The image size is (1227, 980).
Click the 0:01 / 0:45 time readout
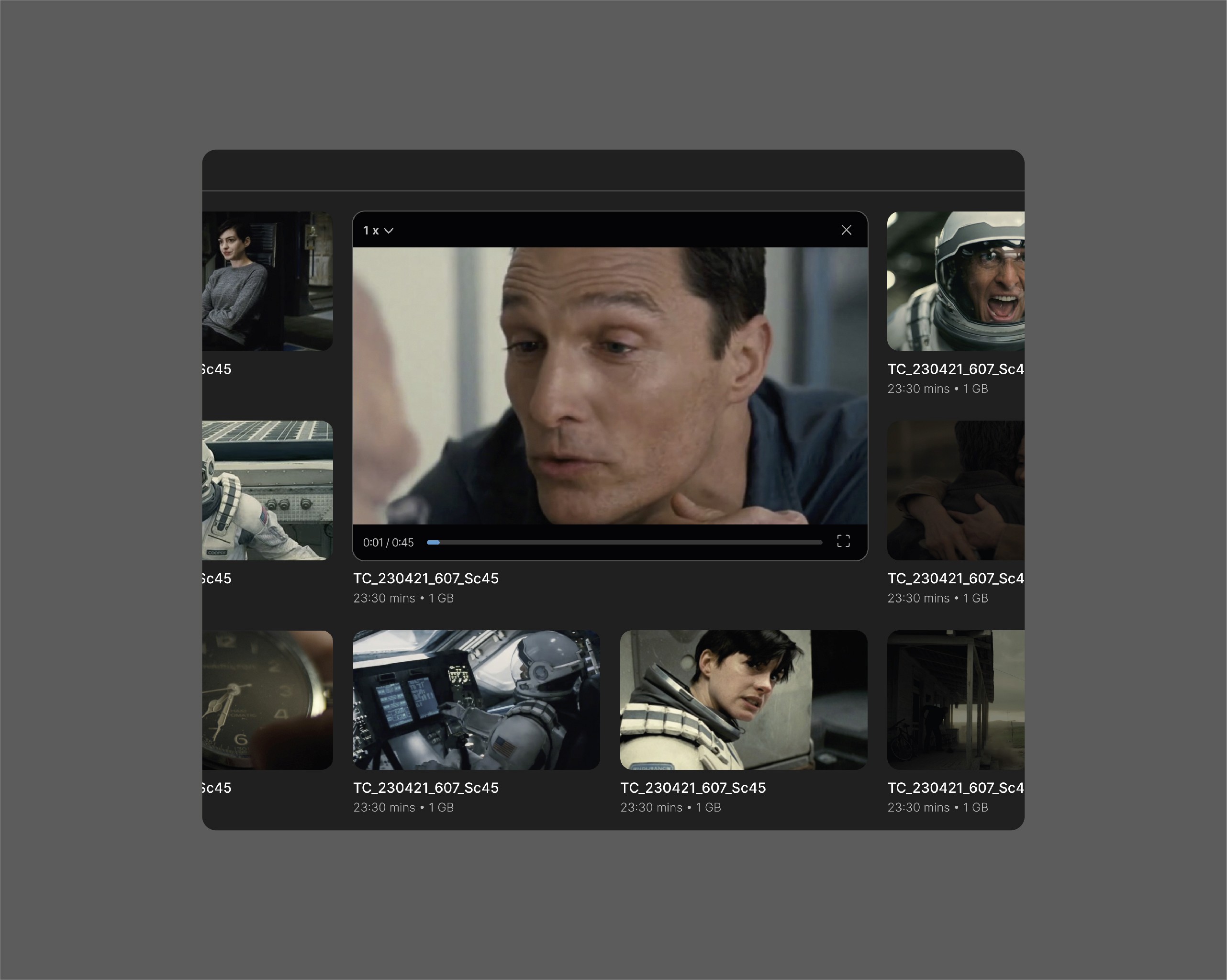pyautogui.click(x=388, y=542)
